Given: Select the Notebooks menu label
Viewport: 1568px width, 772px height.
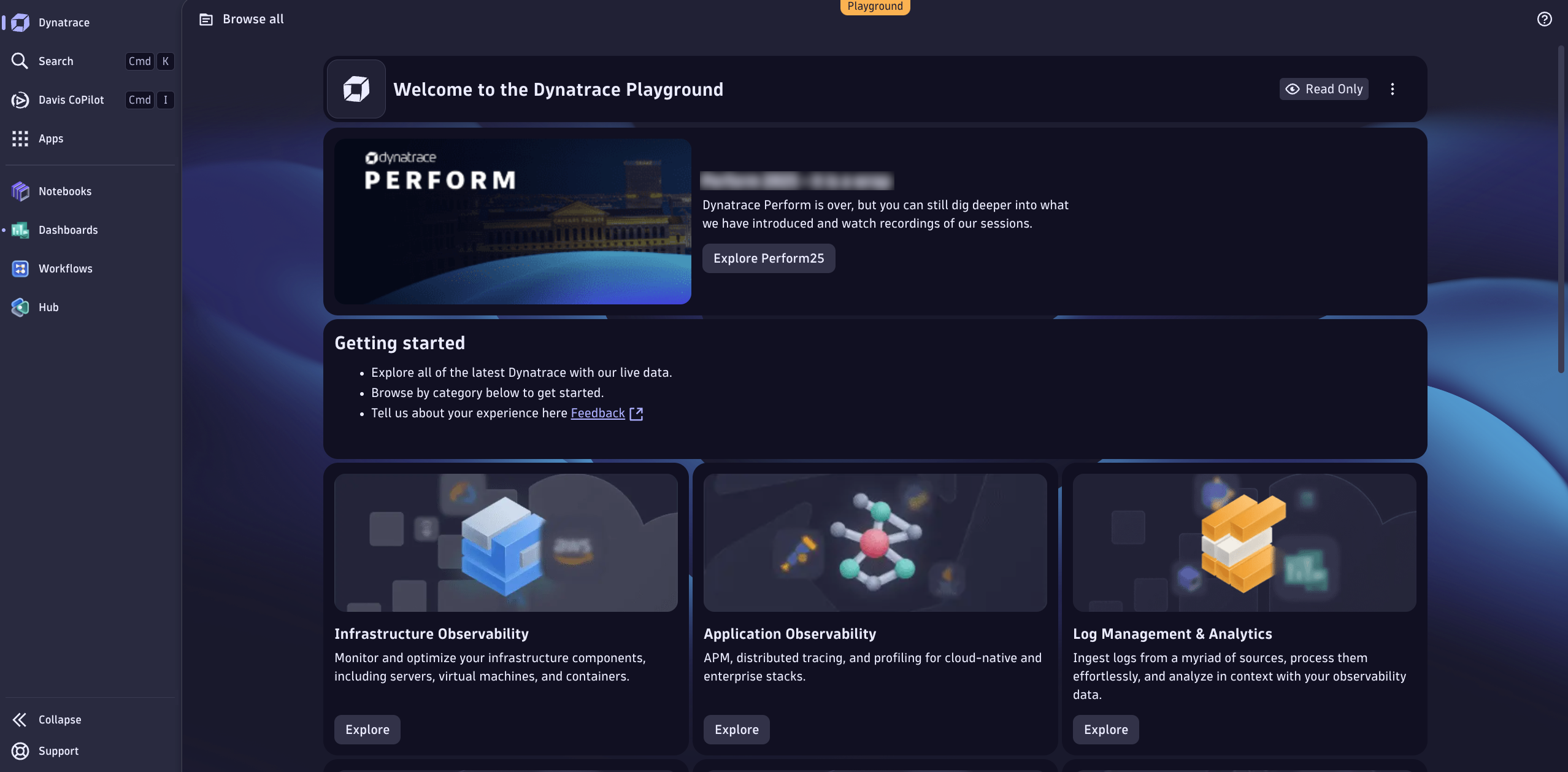Looking at the screenshot, I should coord(65,191).
